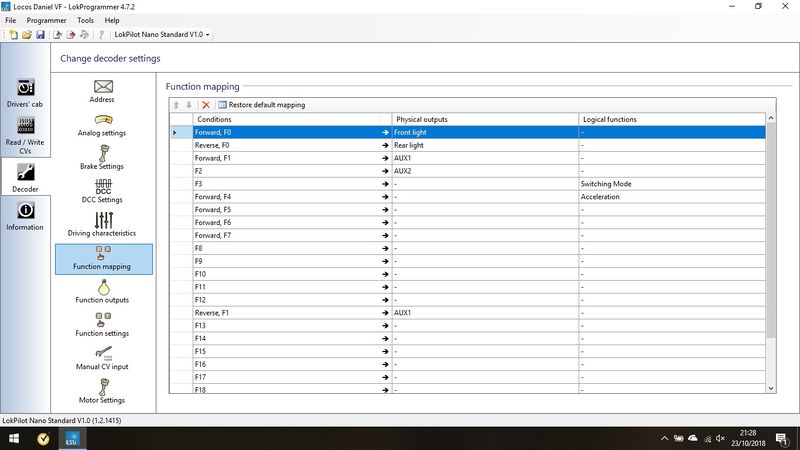
Task: Click the Logical functions column header
Action: click(672, 119)
